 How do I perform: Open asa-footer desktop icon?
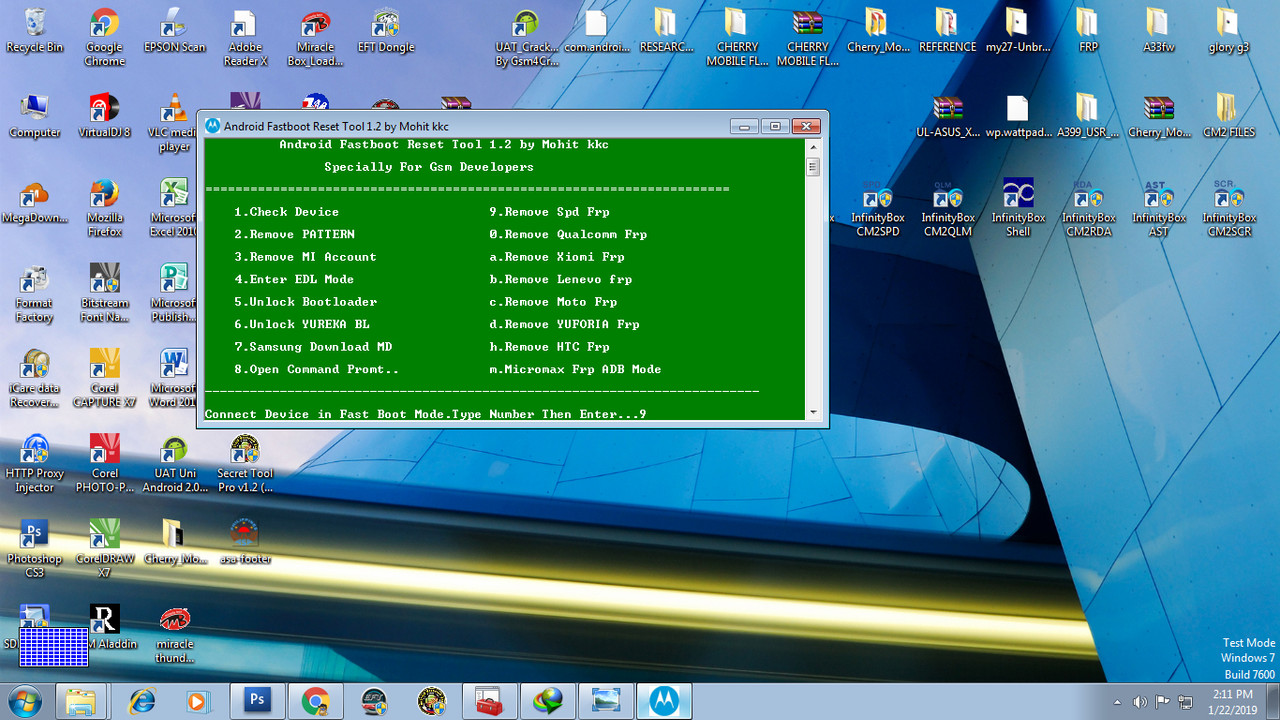pos(245,543)
